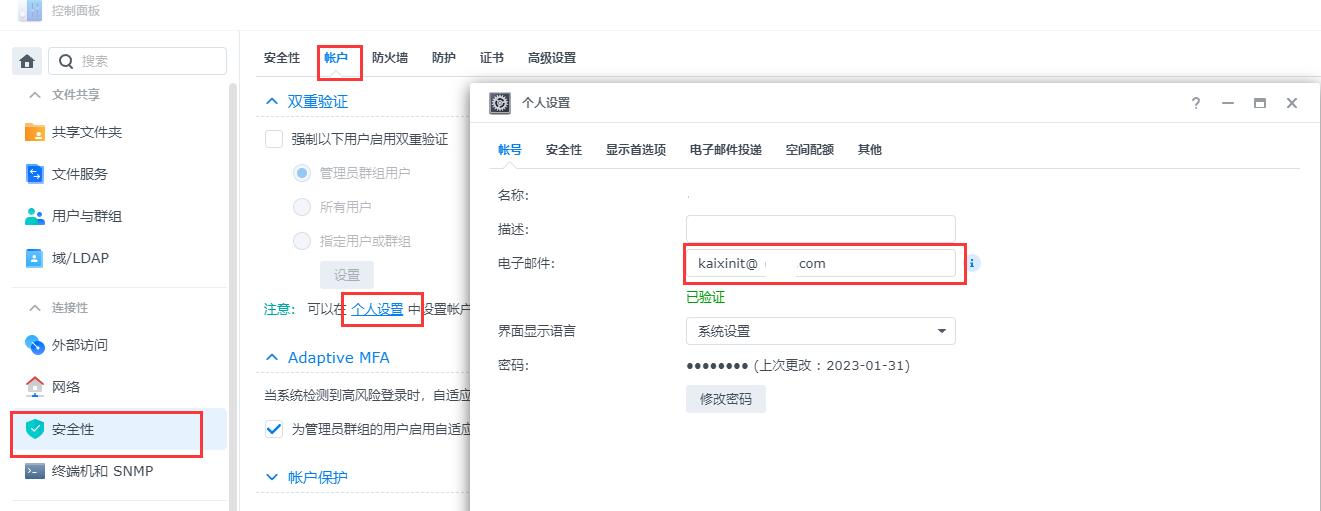Click email info icon beside address field

click(x=972, y=263)
